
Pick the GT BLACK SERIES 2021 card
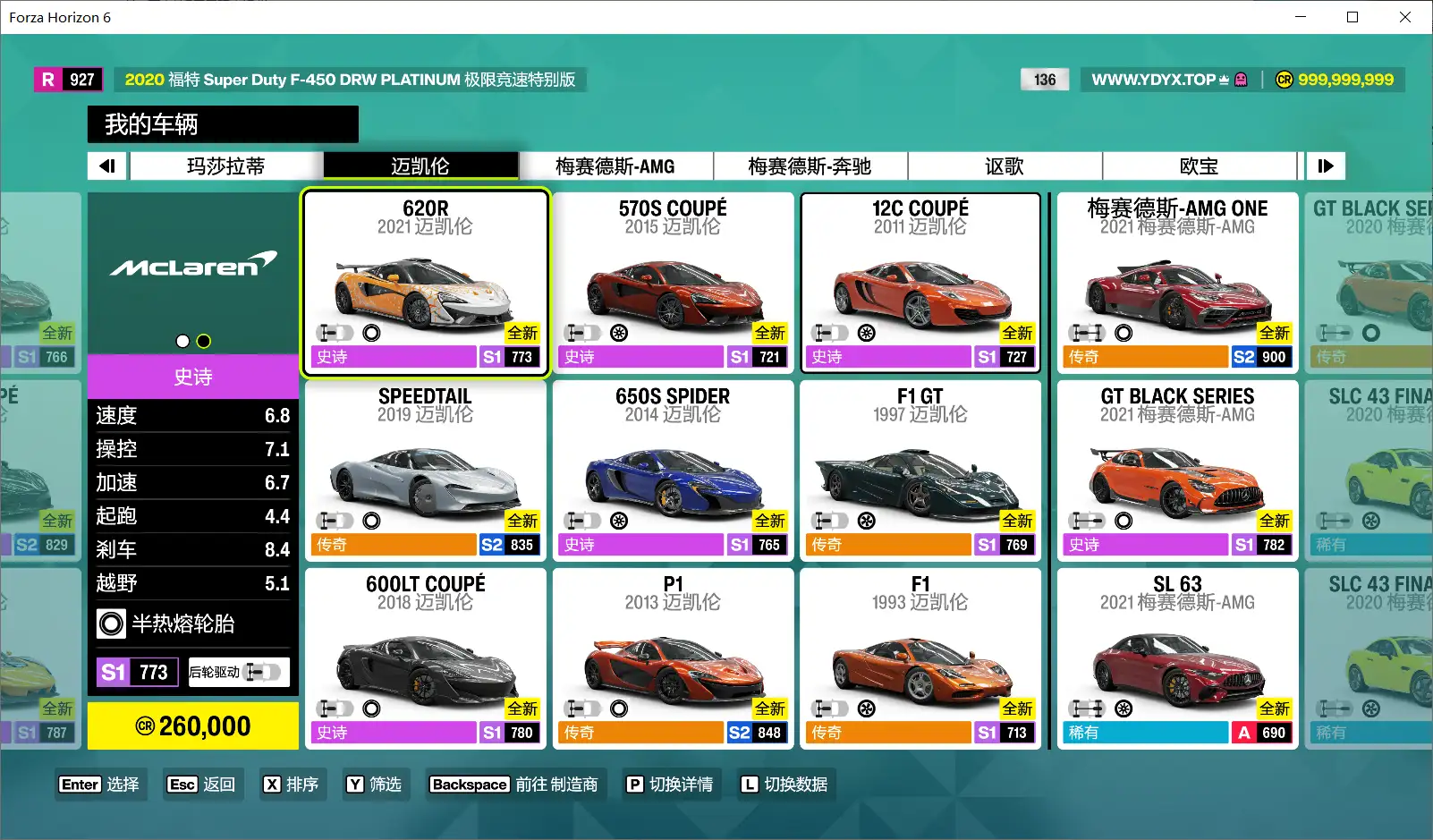click(1177, 471)
